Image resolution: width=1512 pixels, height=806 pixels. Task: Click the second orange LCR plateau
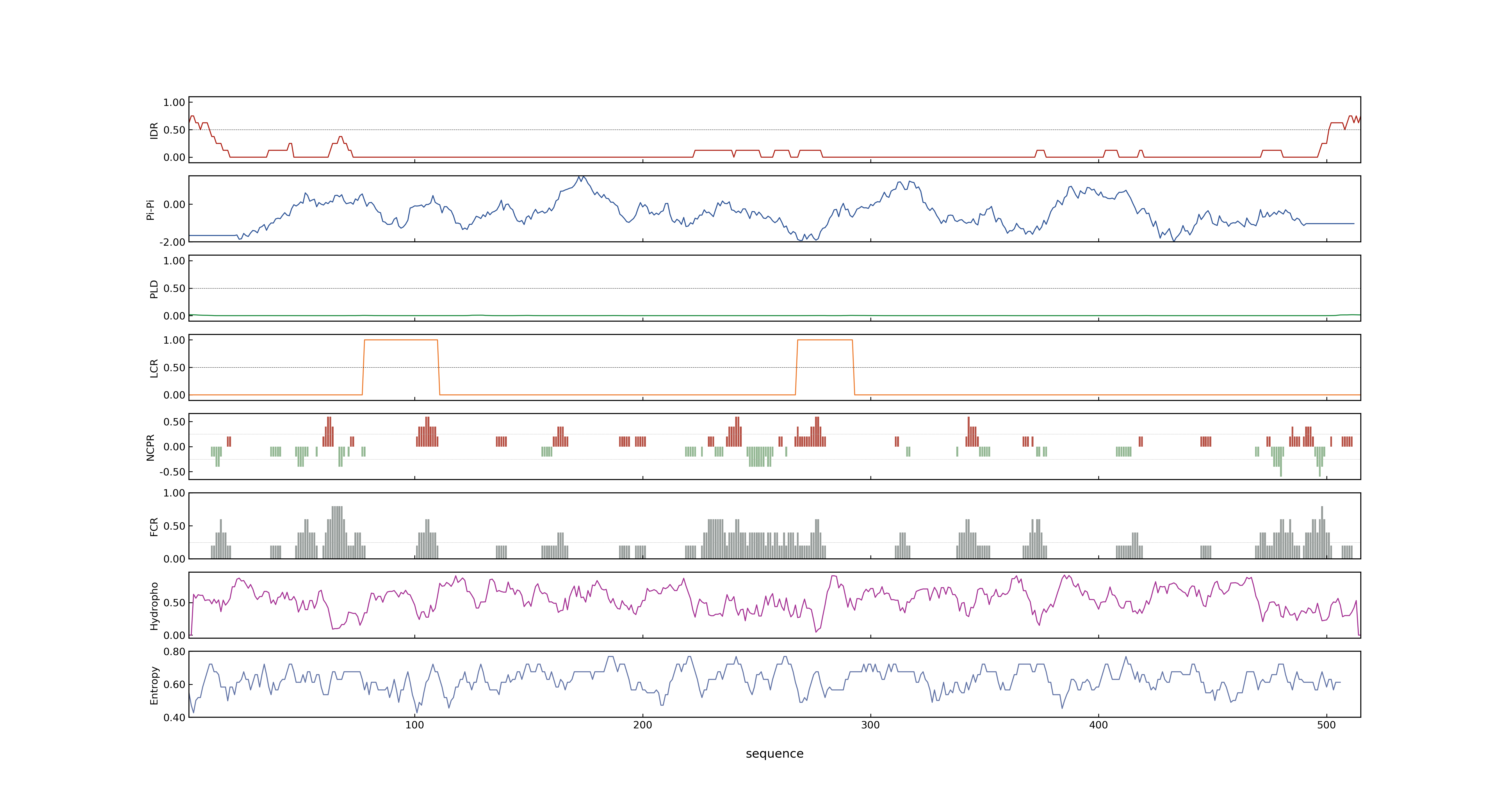coord(825,340)
